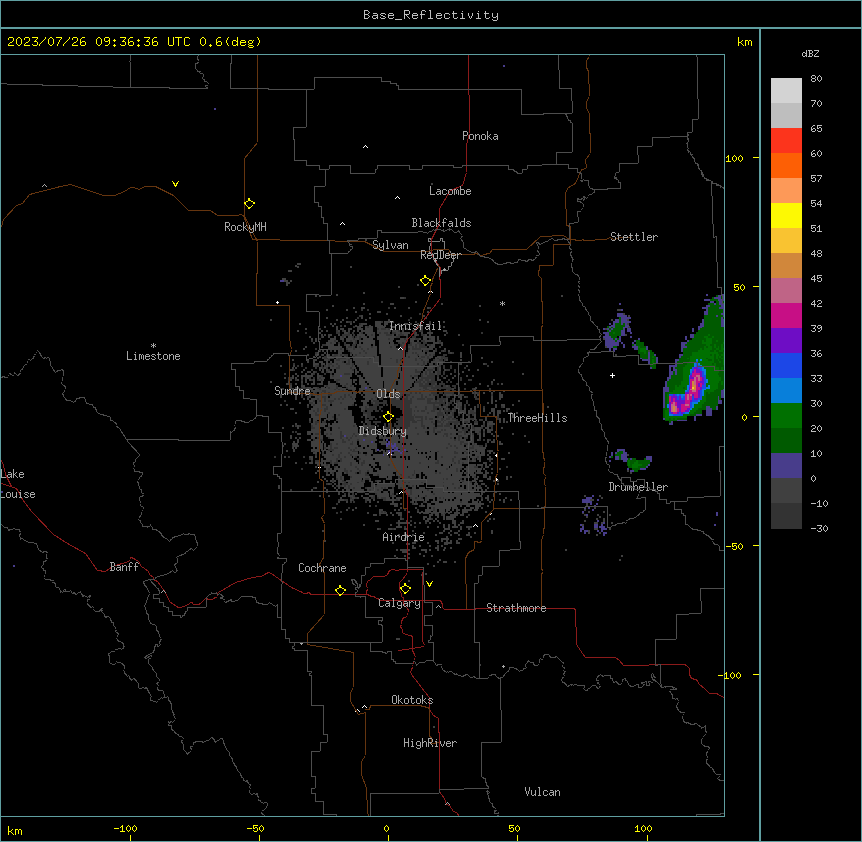
Task: Click the yellow diamond radar site marker near Olds
Action: click(x=388, y=417)
